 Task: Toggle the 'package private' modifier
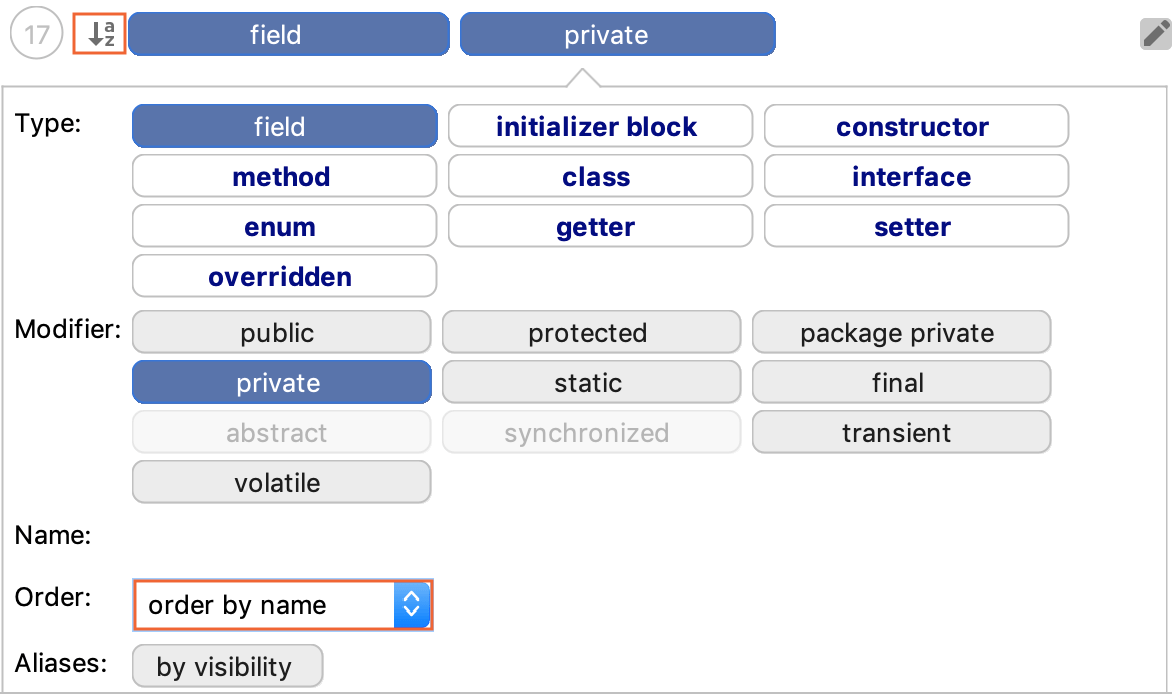(901, 333)
